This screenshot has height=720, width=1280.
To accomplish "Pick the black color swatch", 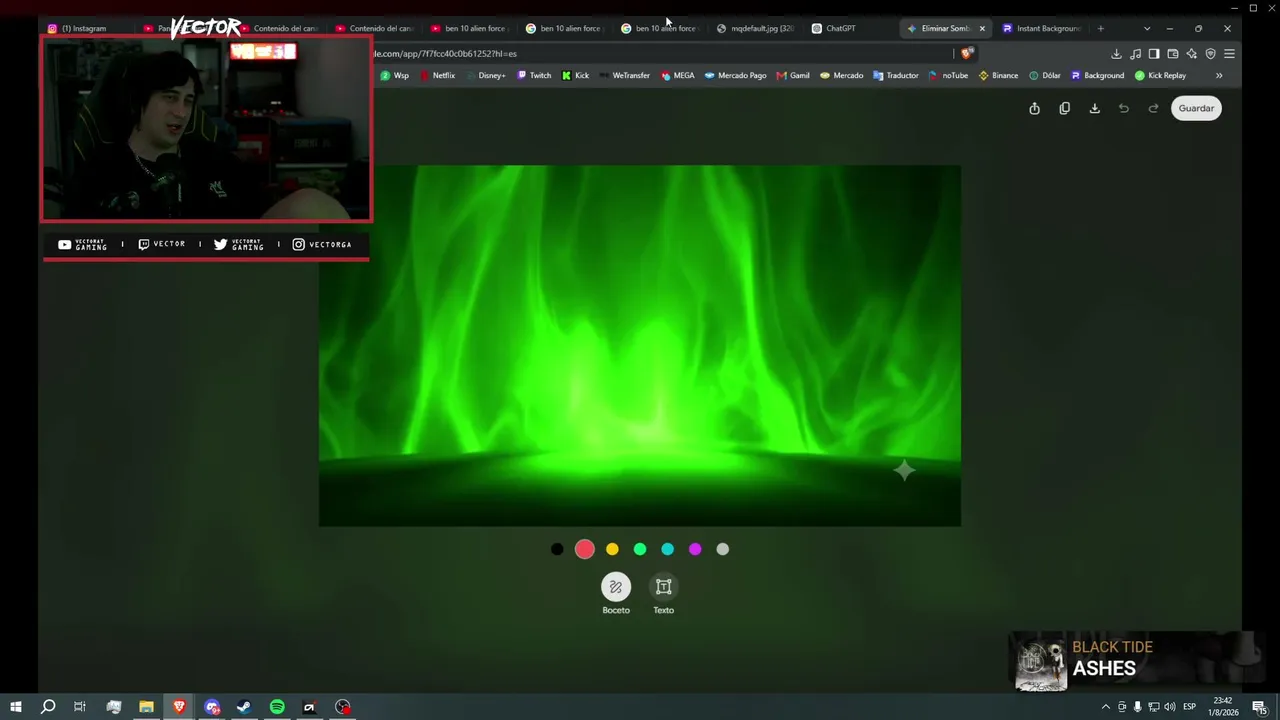I will [557, 549].
